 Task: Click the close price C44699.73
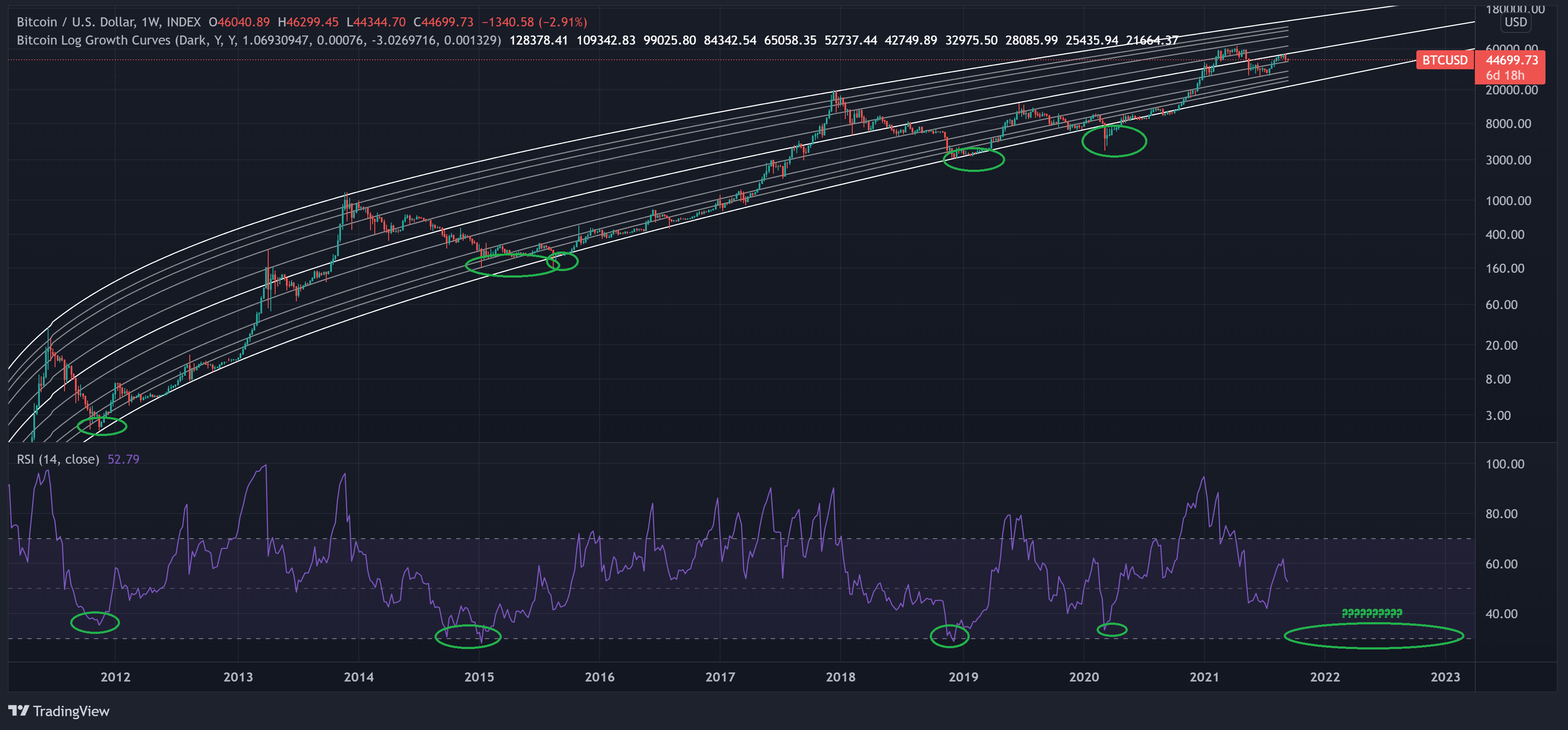(x=443, y=22)
